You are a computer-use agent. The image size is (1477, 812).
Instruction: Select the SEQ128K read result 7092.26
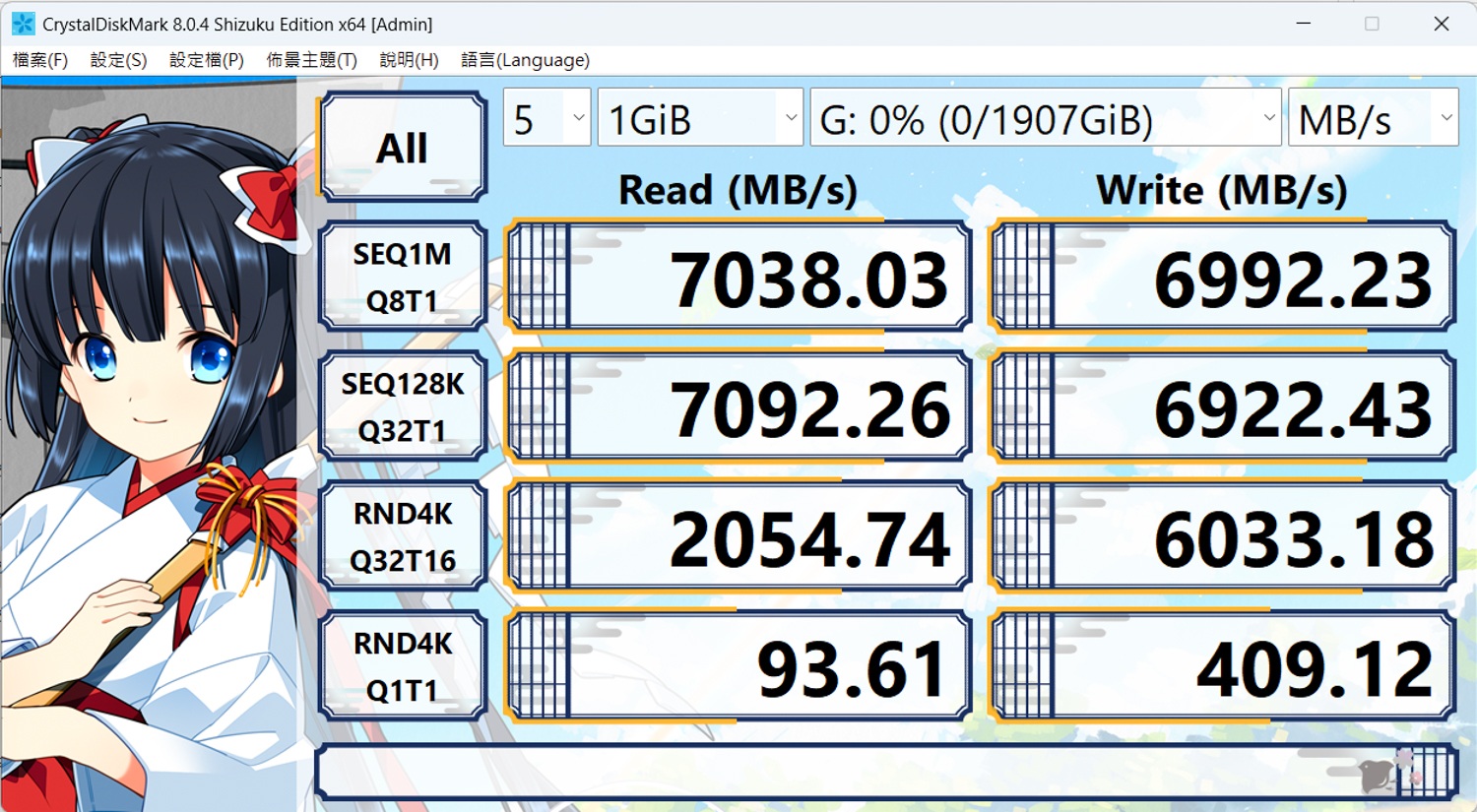[738, 407]
